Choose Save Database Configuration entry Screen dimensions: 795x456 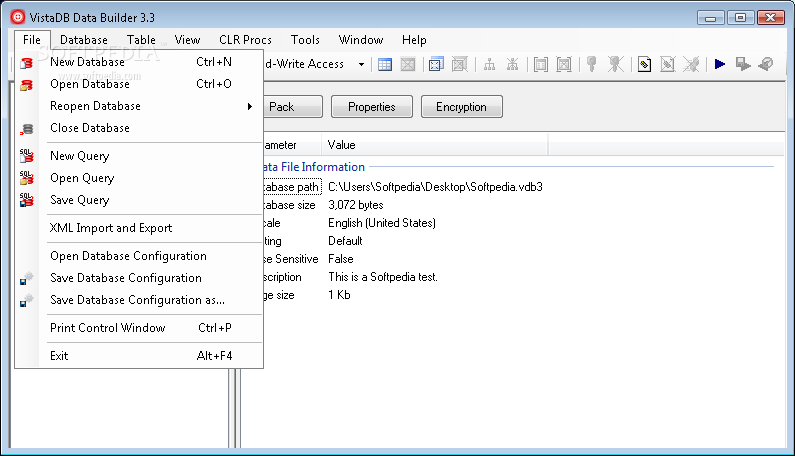tap(139, 278)
